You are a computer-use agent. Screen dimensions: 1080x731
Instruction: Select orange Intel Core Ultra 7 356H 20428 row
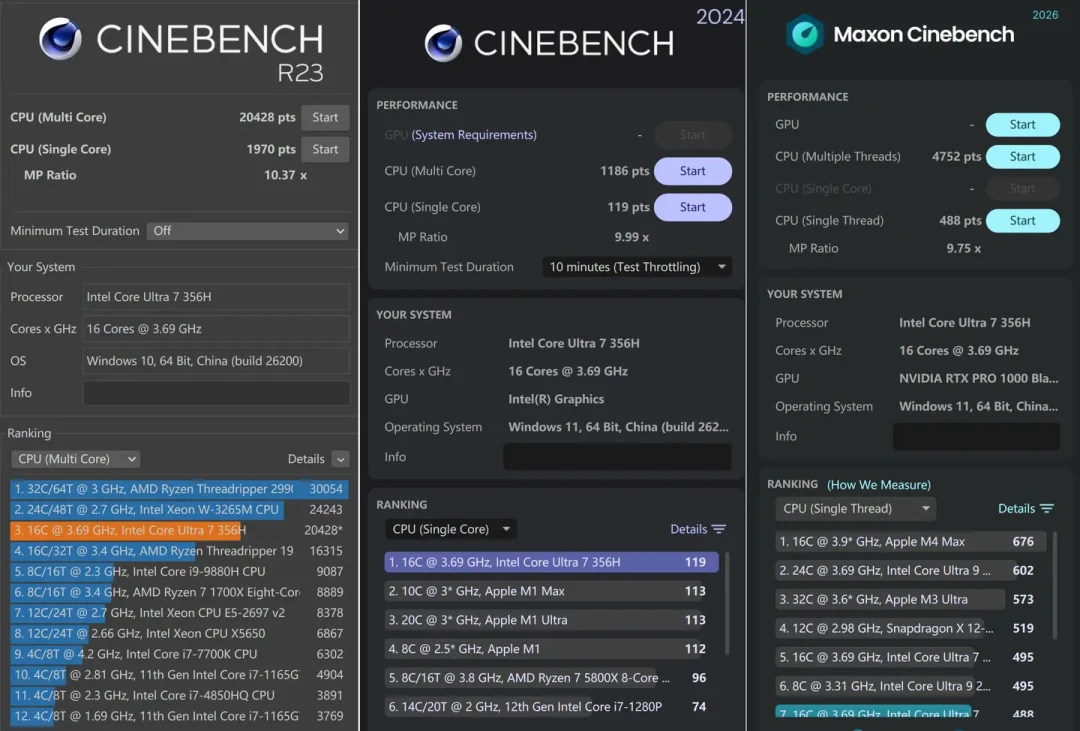(x=179, y=530)
